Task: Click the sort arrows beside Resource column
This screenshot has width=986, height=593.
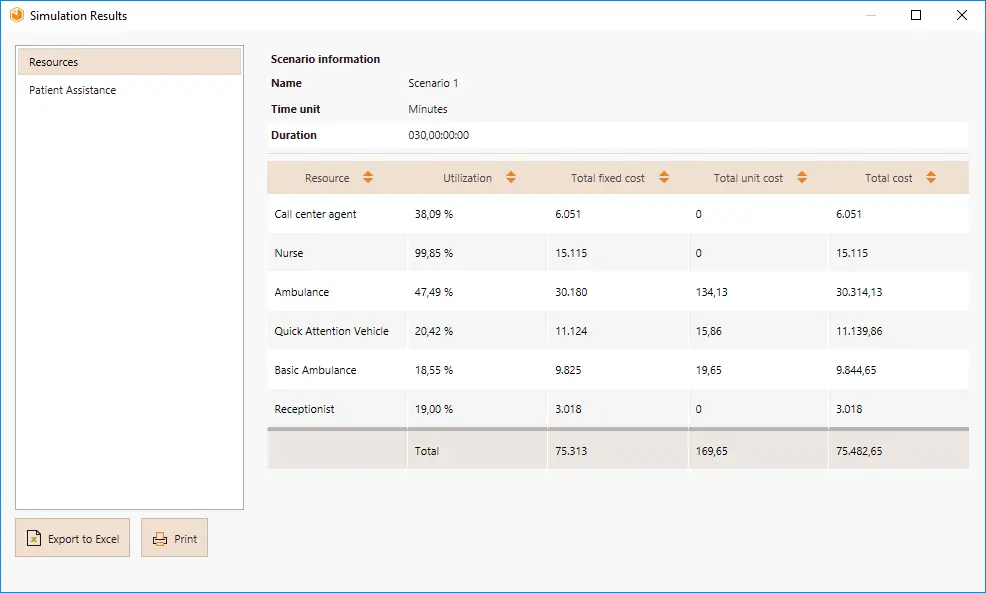Action: [x=368, y=177]
